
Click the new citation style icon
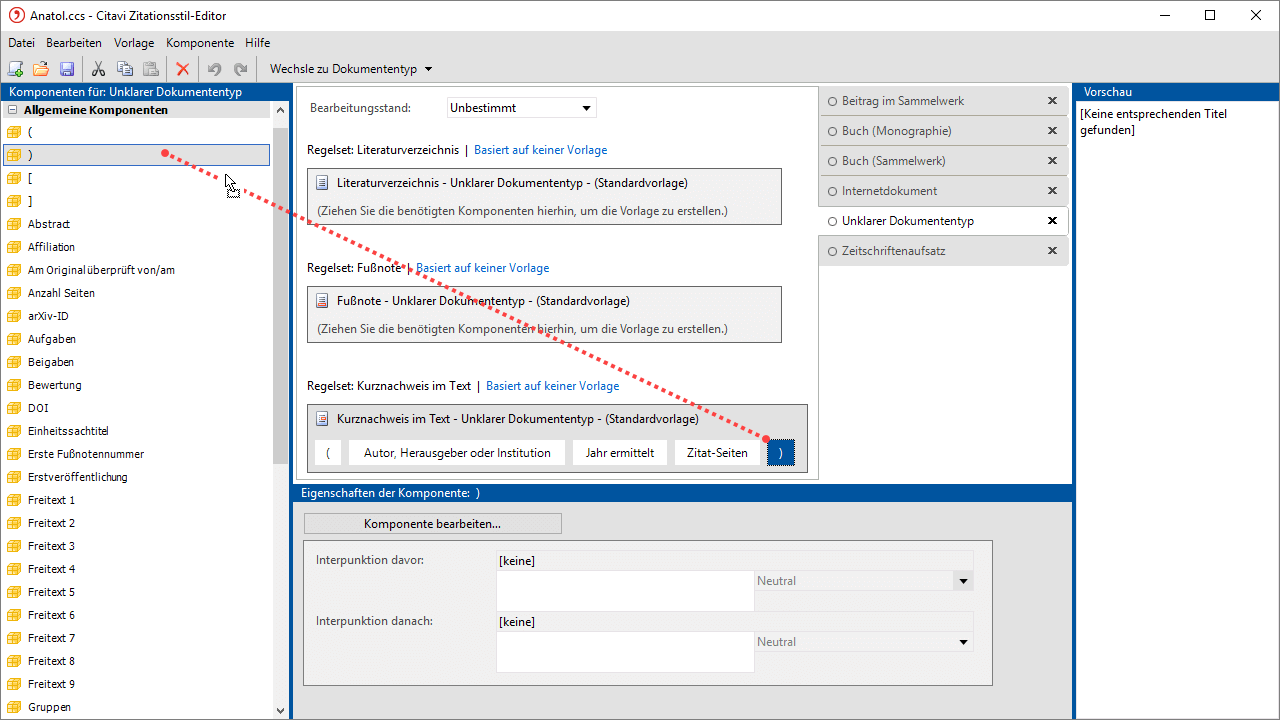[15, 69]
